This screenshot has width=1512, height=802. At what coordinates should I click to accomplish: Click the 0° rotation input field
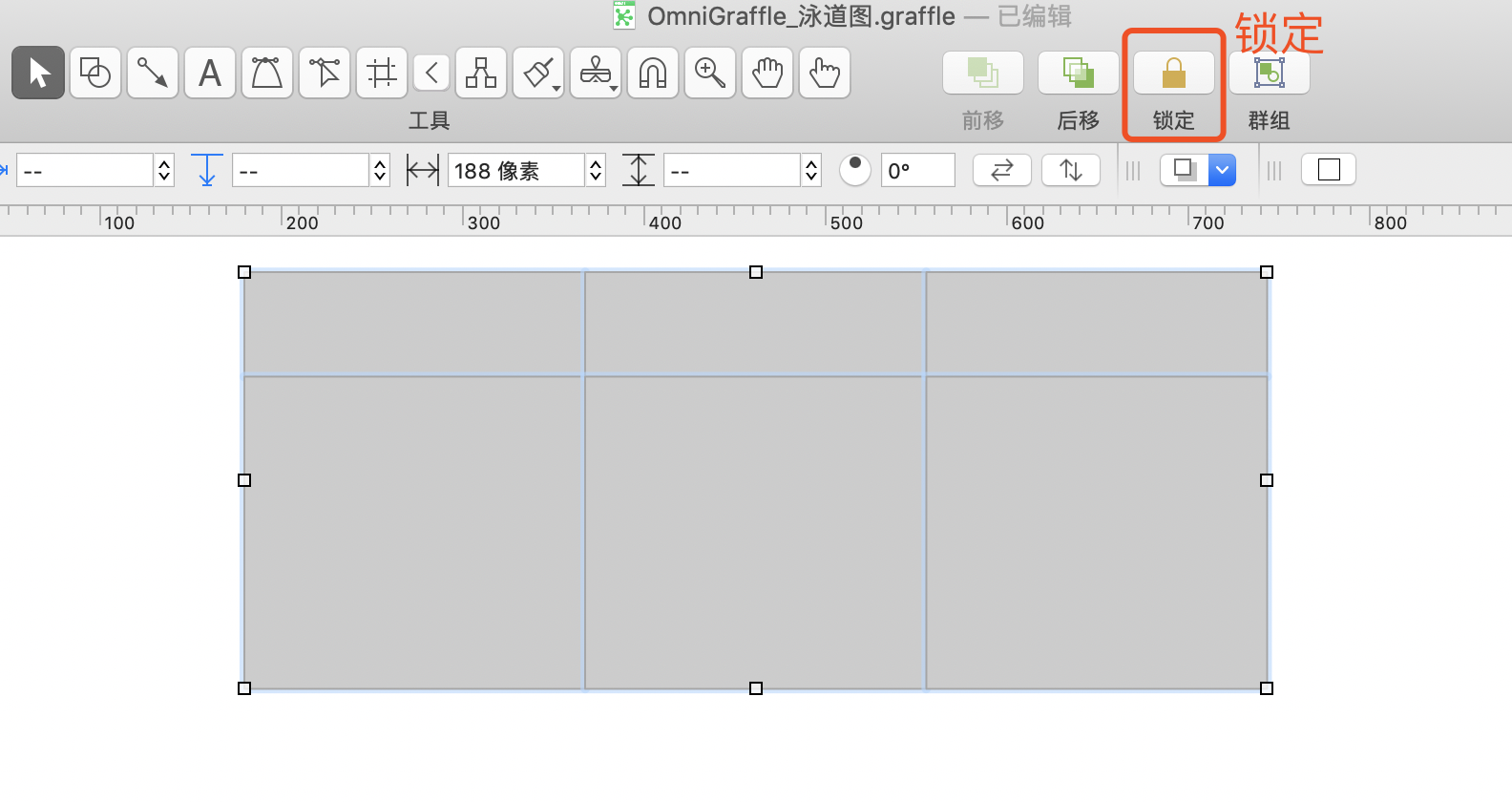click(x=917, y=171)
